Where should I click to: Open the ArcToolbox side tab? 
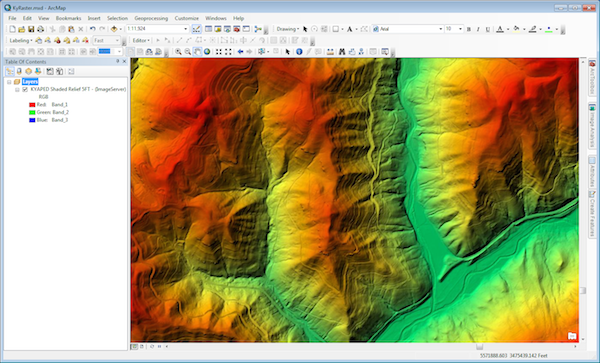(592, 78)
